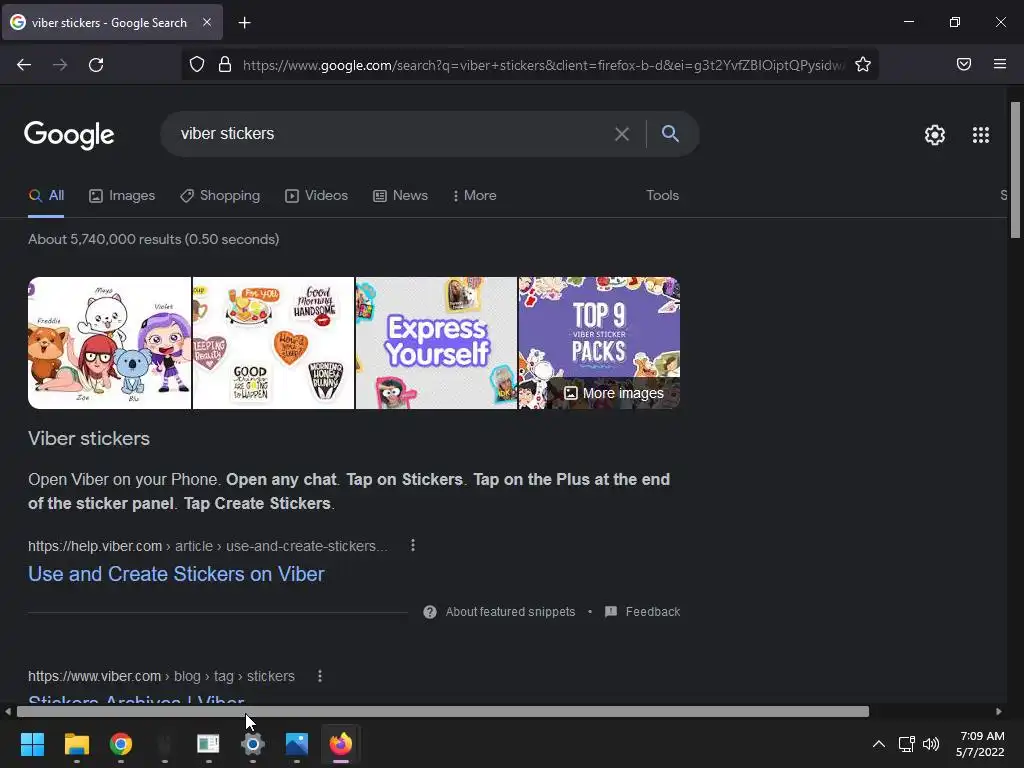The width and height of the screenshot is (1024, 768).
Task: Open the viber.com blog stickers URL breadcrumb
Action: (x=161, y=676)
